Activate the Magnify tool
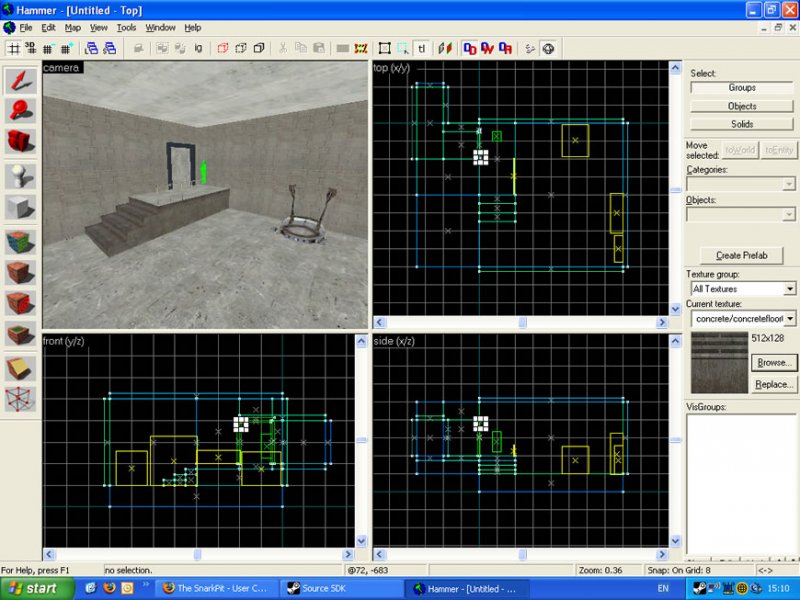This screenshot has width=800, height=600. click(x=20, y=111)
